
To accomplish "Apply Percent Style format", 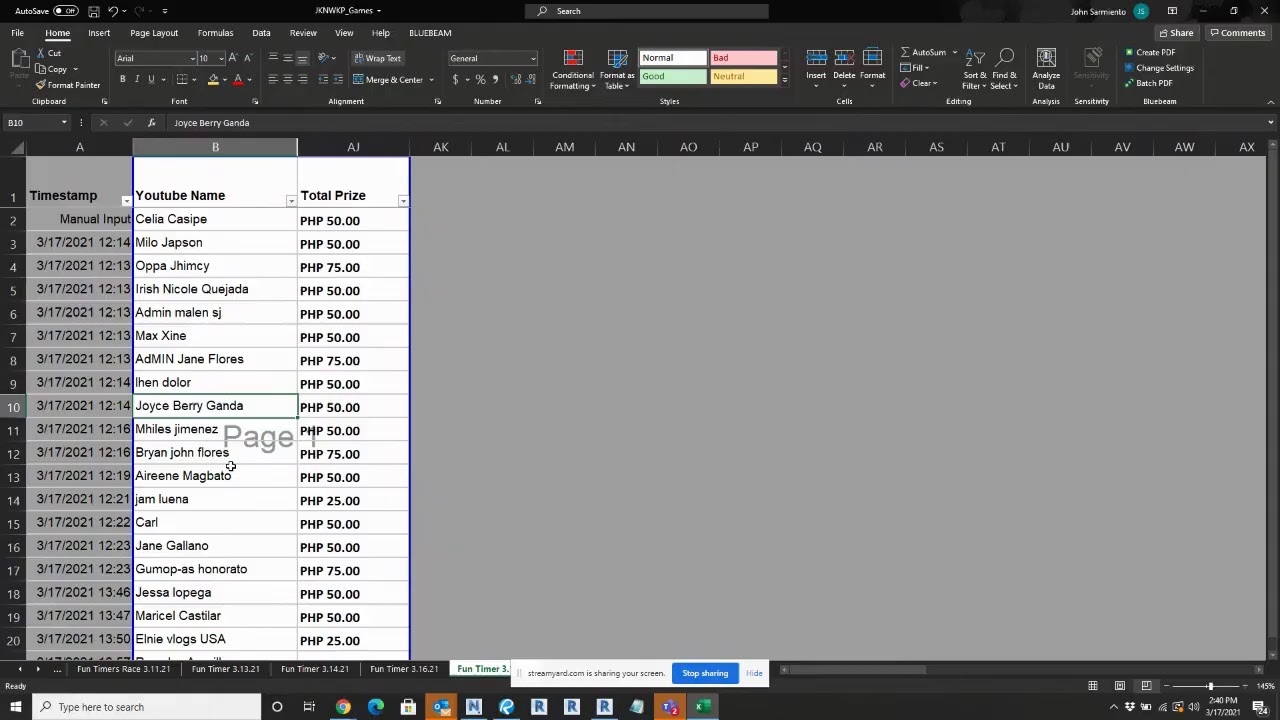I will click(480, 79).
